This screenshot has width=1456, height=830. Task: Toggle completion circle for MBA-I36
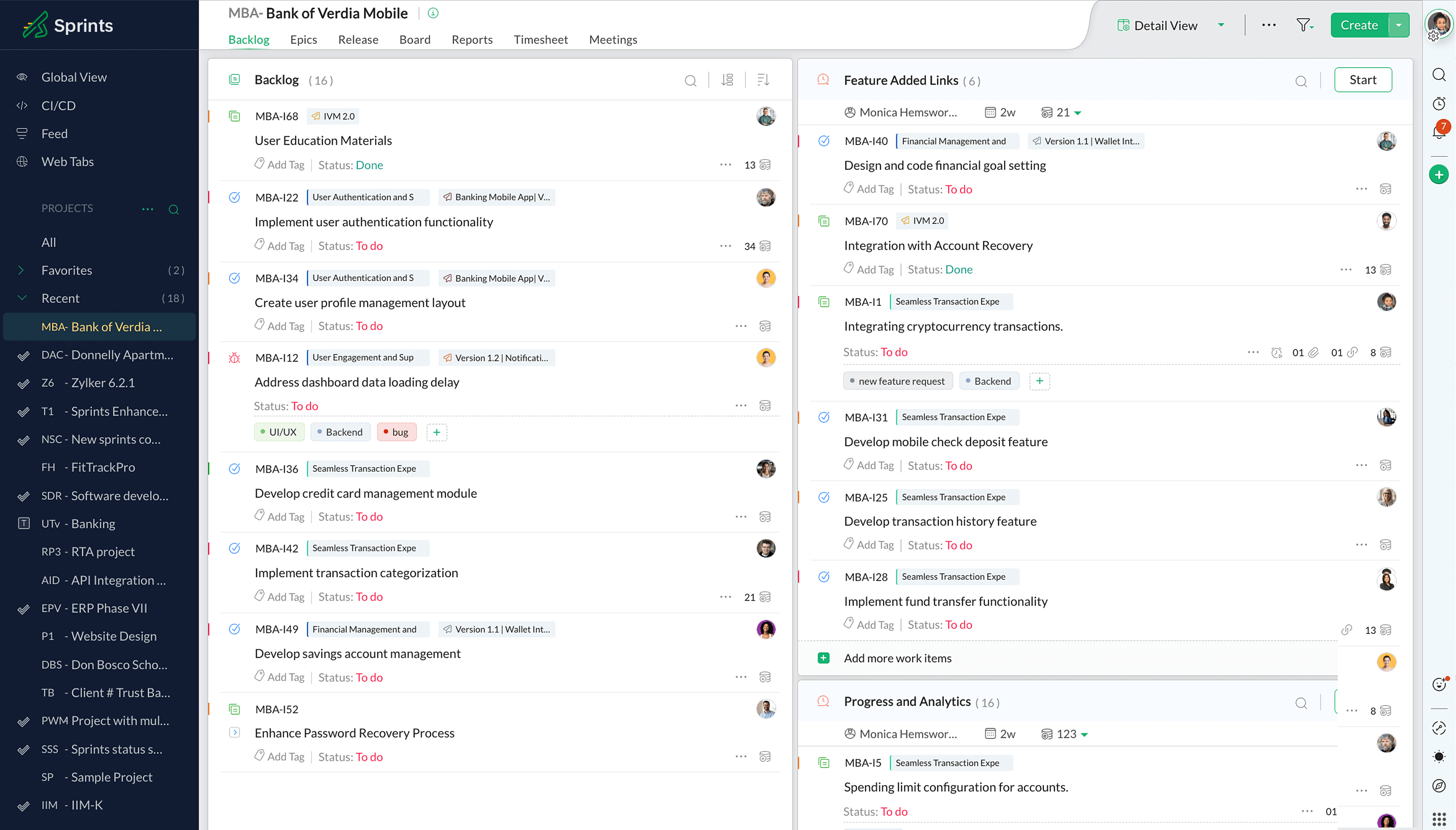tap(234, 469)
